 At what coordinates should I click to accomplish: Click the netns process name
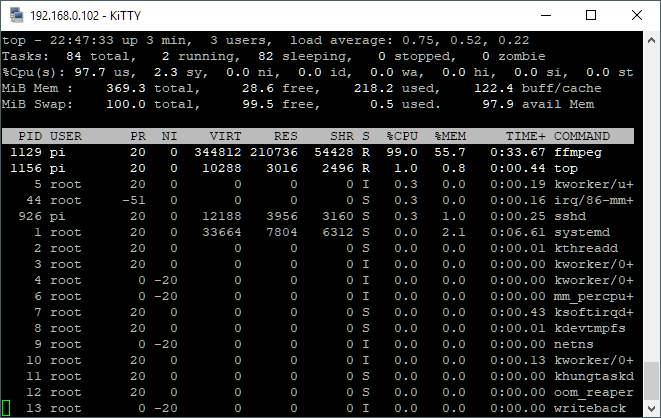pyautogui.click(x=574, y=344)
